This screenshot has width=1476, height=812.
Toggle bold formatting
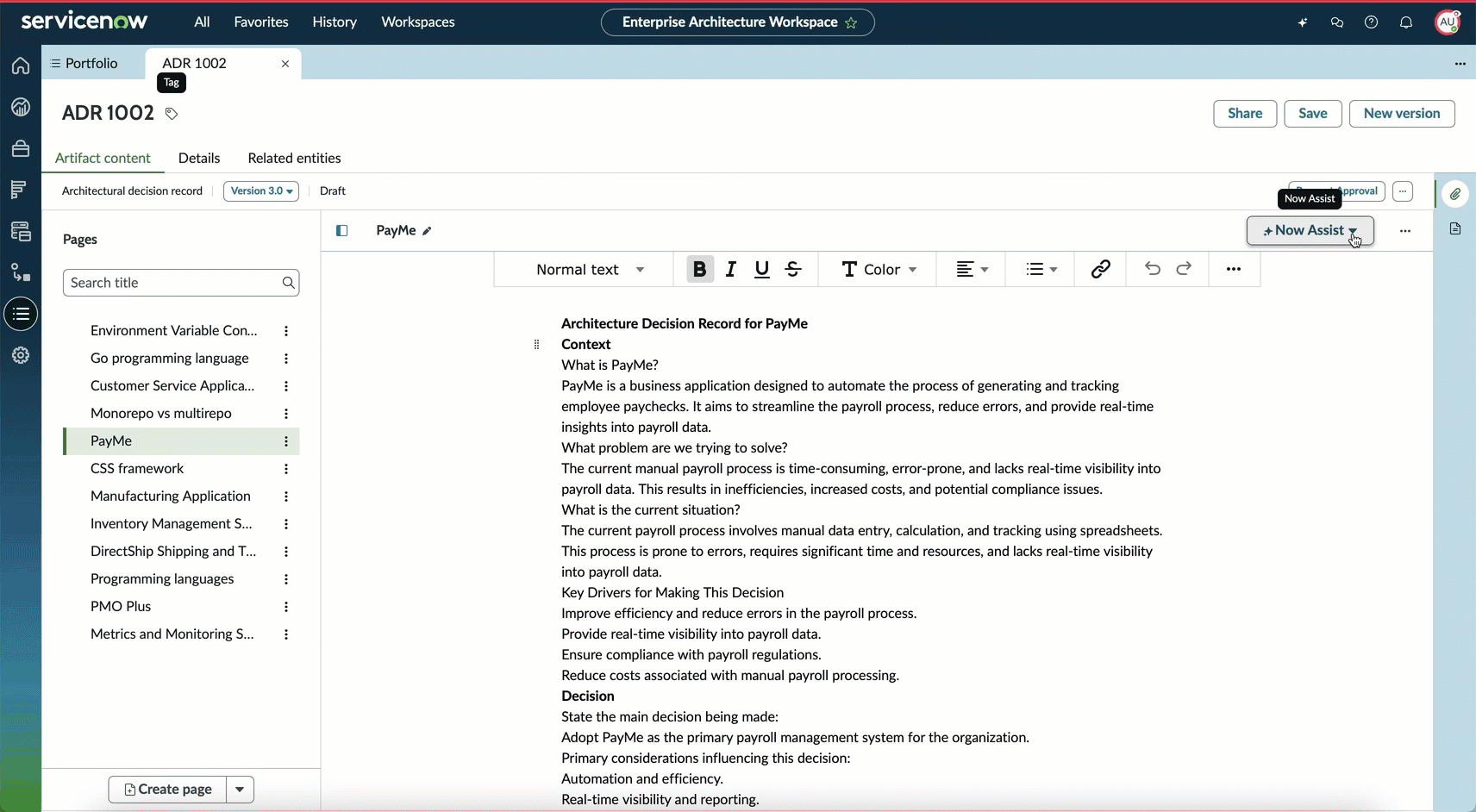click(700, 270)
